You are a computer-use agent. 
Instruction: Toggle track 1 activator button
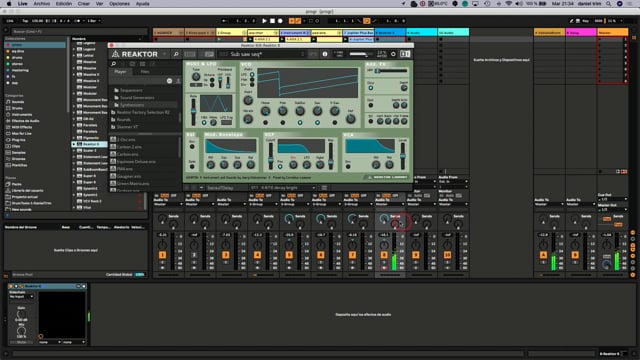162,255
